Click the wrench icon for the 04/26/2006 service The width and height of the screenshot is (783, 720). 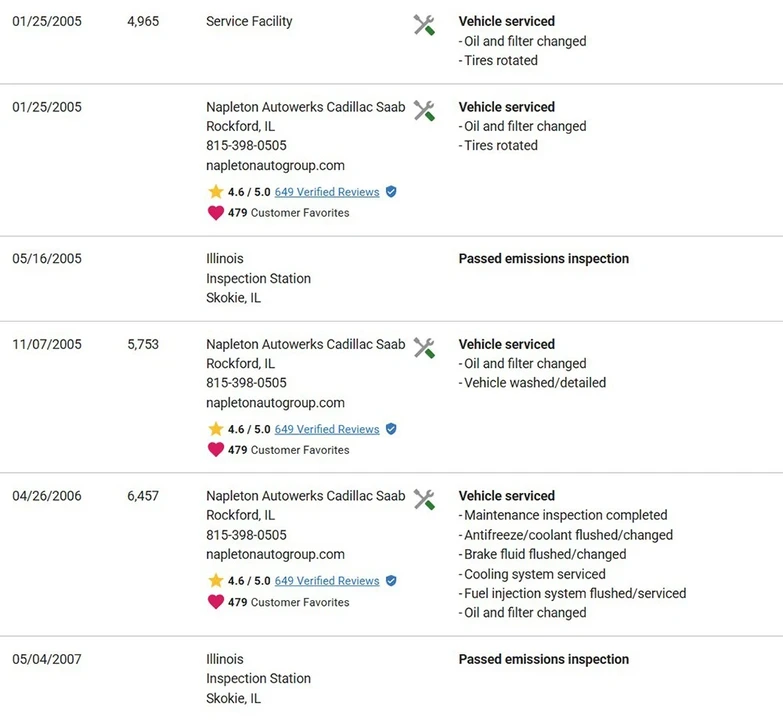(x=424, y=500)
